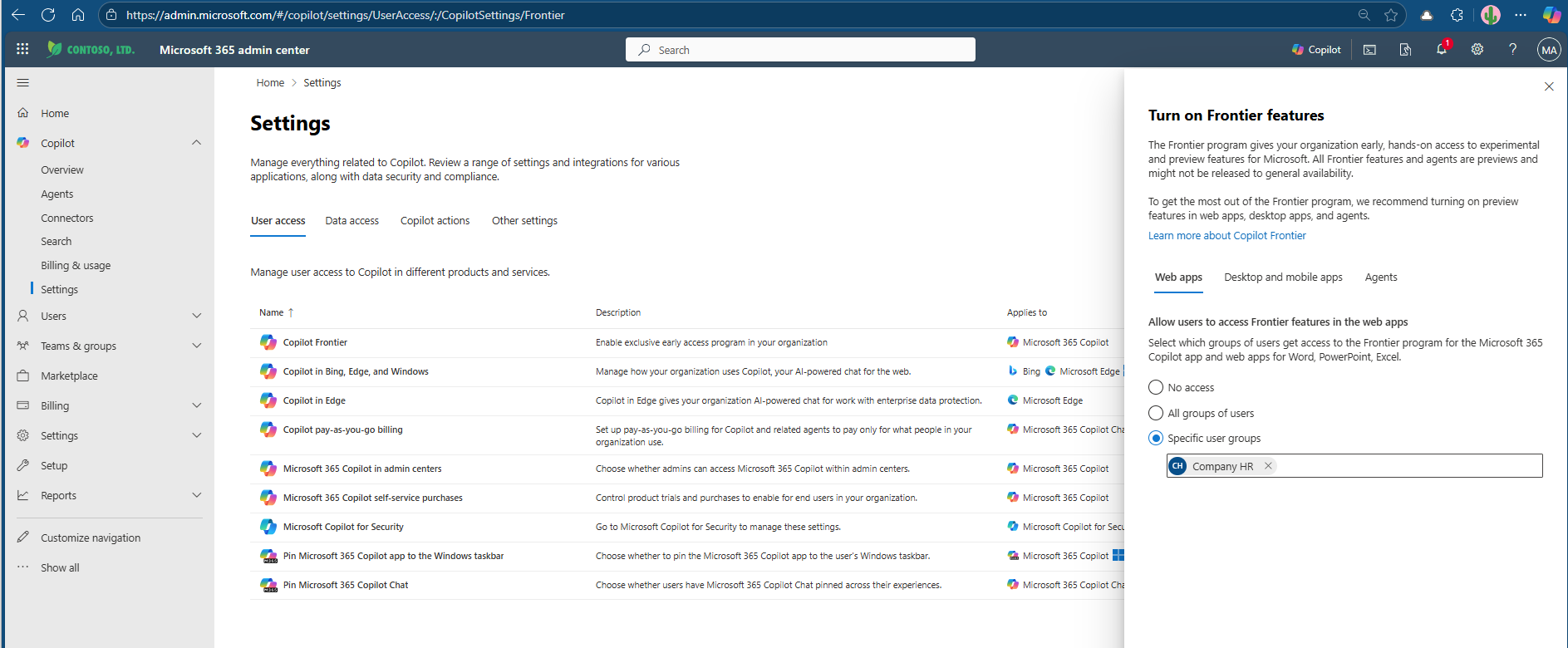Image resolution: width=1568 pixels, height=648 pixels.
Task: Select the All groups of users option
Action: click(1202, 413)
